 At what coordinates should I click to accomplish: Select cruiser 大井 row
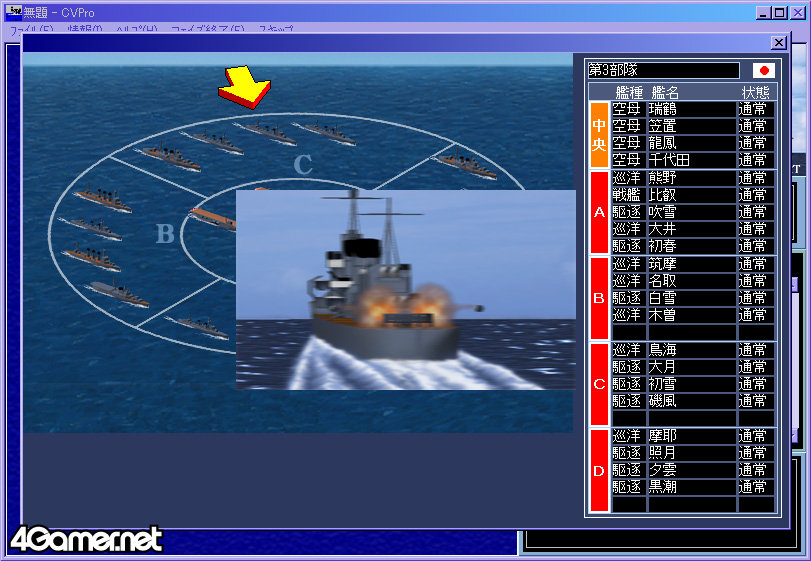click(693, 229)
